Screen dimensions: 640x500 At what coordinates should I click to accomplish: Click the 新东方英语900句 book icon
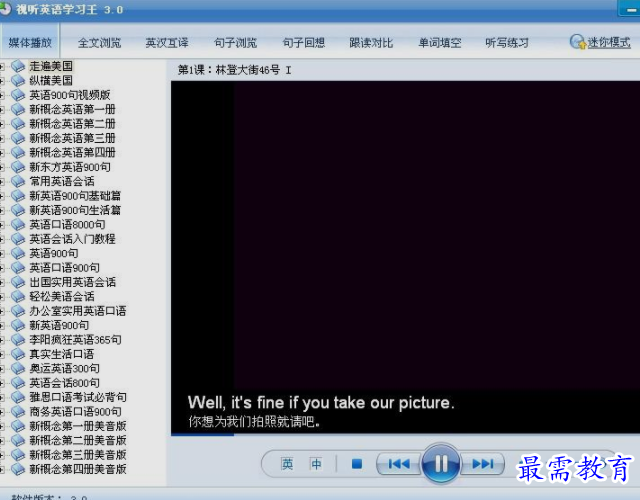pos(18,167)
